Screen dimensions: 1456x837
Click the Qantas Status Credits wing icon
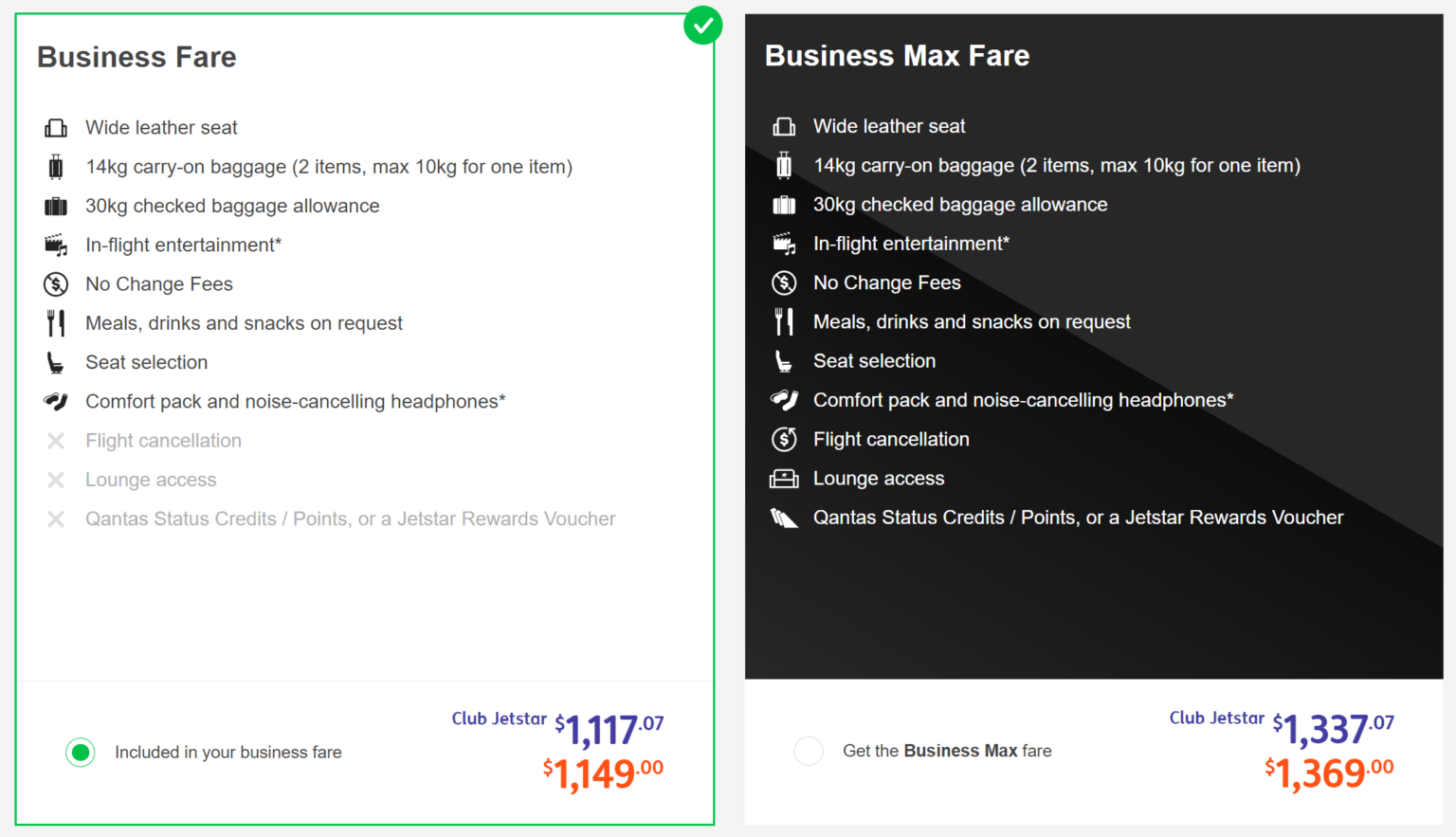784,517
